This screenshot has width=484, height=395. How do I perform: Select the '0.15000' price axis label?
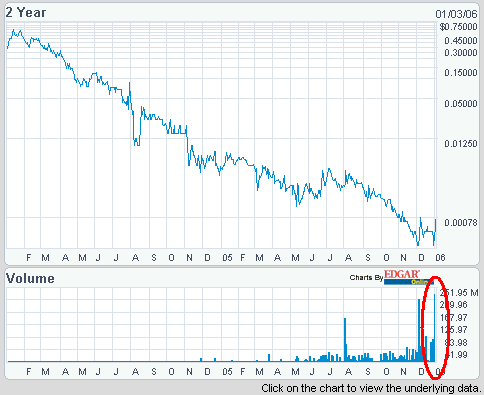(461, 73)
